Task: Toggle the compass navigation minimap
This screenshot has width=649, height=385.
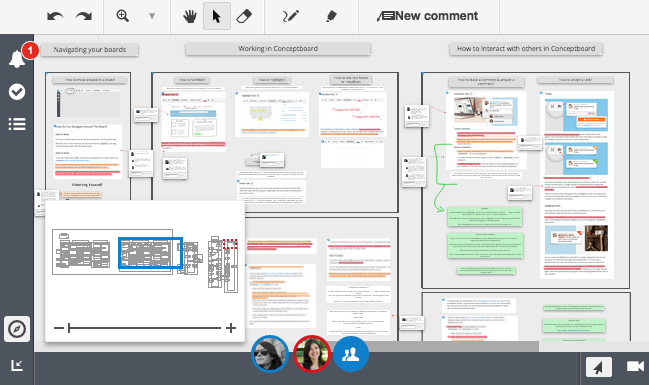Action: pyautogui.click(x=17, y=329)
